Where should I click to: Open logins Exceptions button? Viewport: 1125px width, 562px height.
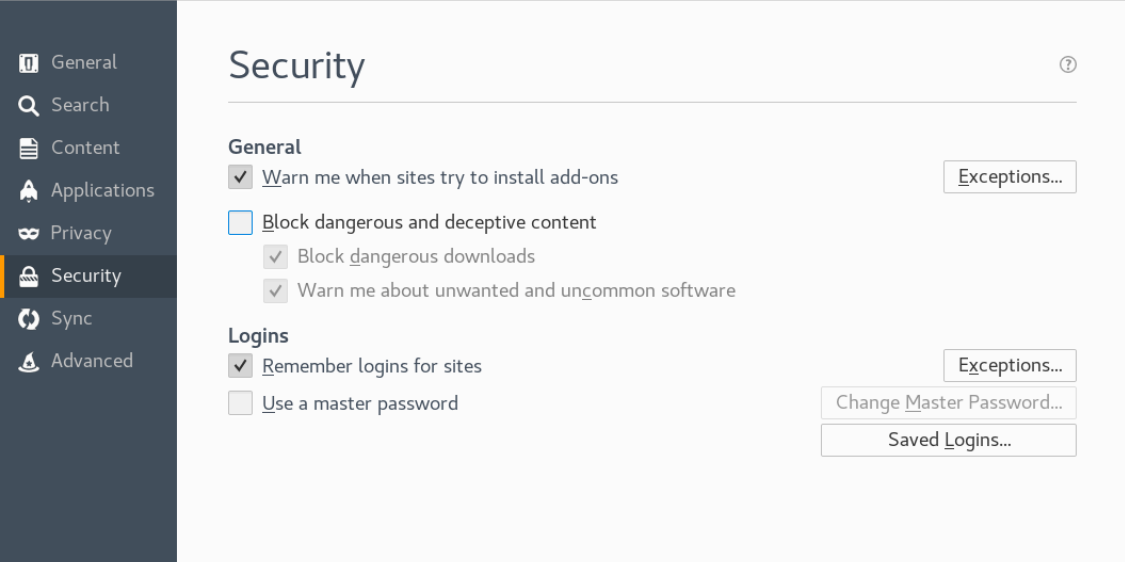(1009, 365)
